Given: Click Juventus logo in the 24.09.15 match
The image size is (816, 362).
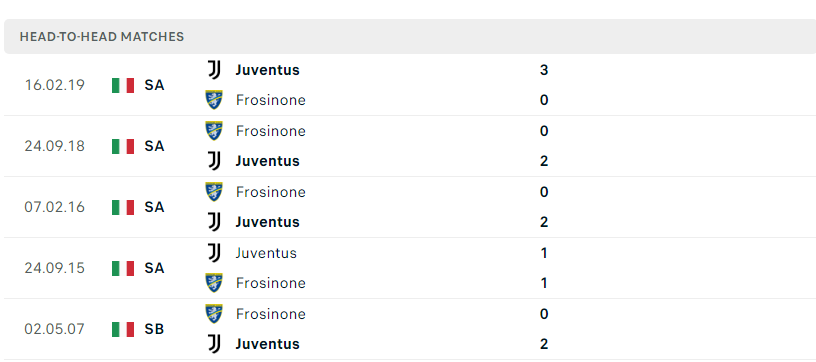Looking at the screenshot, I should click(214, 253).
